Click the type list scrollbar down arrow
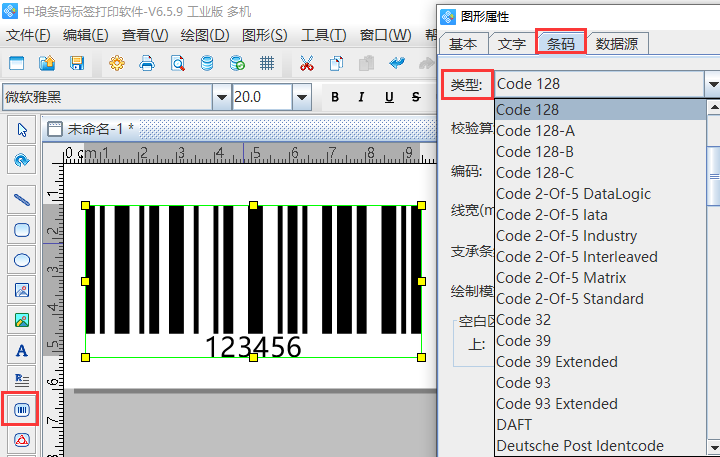The width and height of the screenshot is (720, 457). point(714,447)
